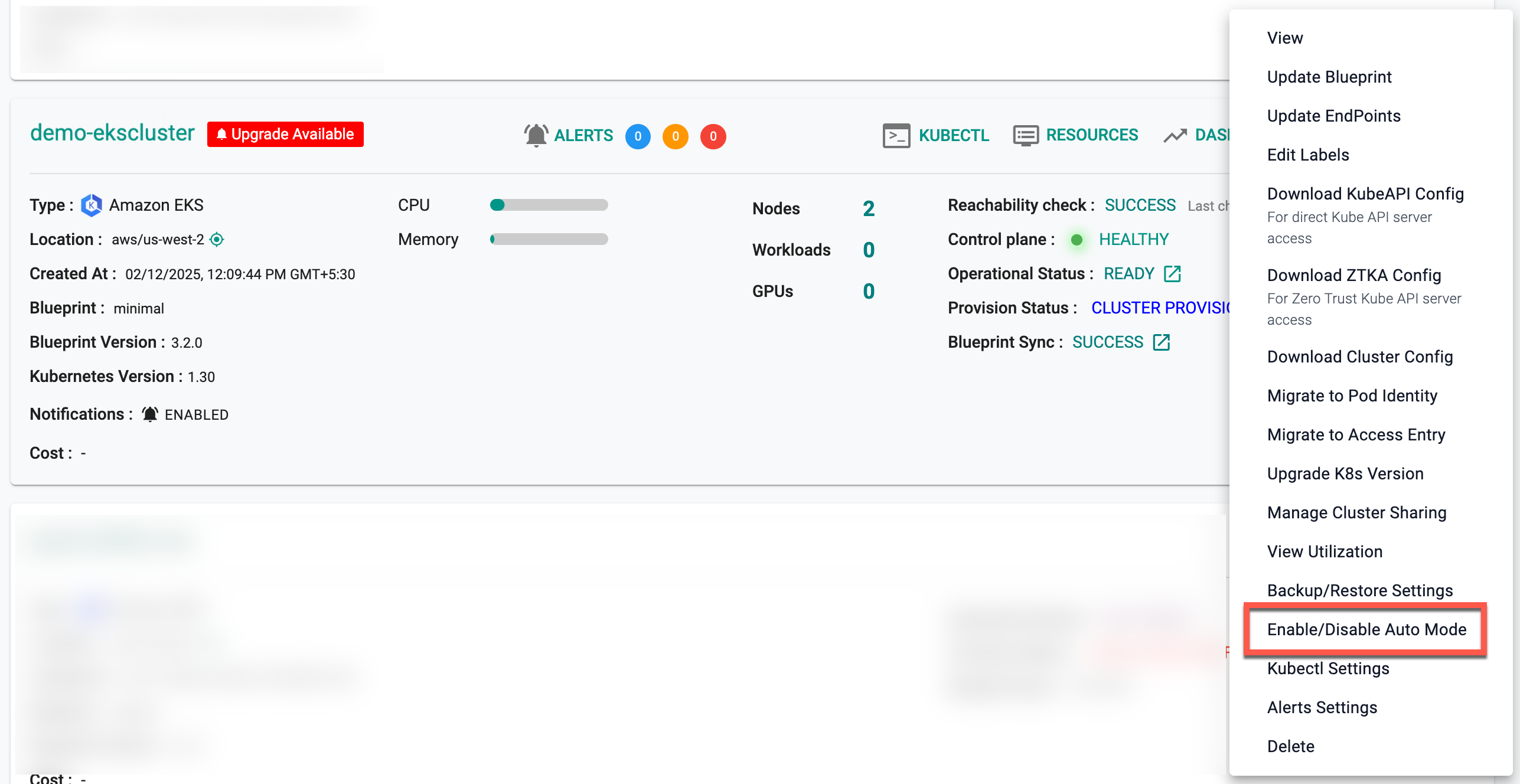Open the ALERTS link
Screen dimensions: 1520x784
point(583,135)
